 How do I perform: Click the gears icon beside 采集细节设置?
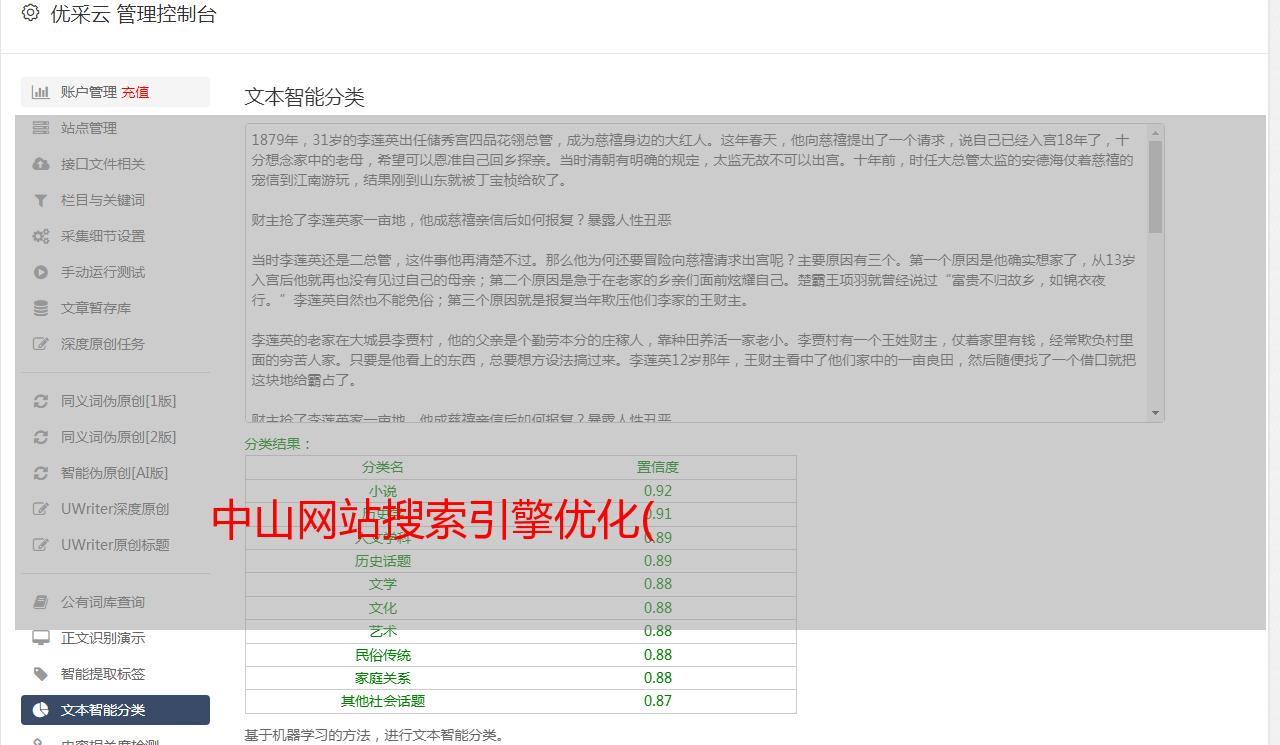pyautogui.click(x=41, y=236)
